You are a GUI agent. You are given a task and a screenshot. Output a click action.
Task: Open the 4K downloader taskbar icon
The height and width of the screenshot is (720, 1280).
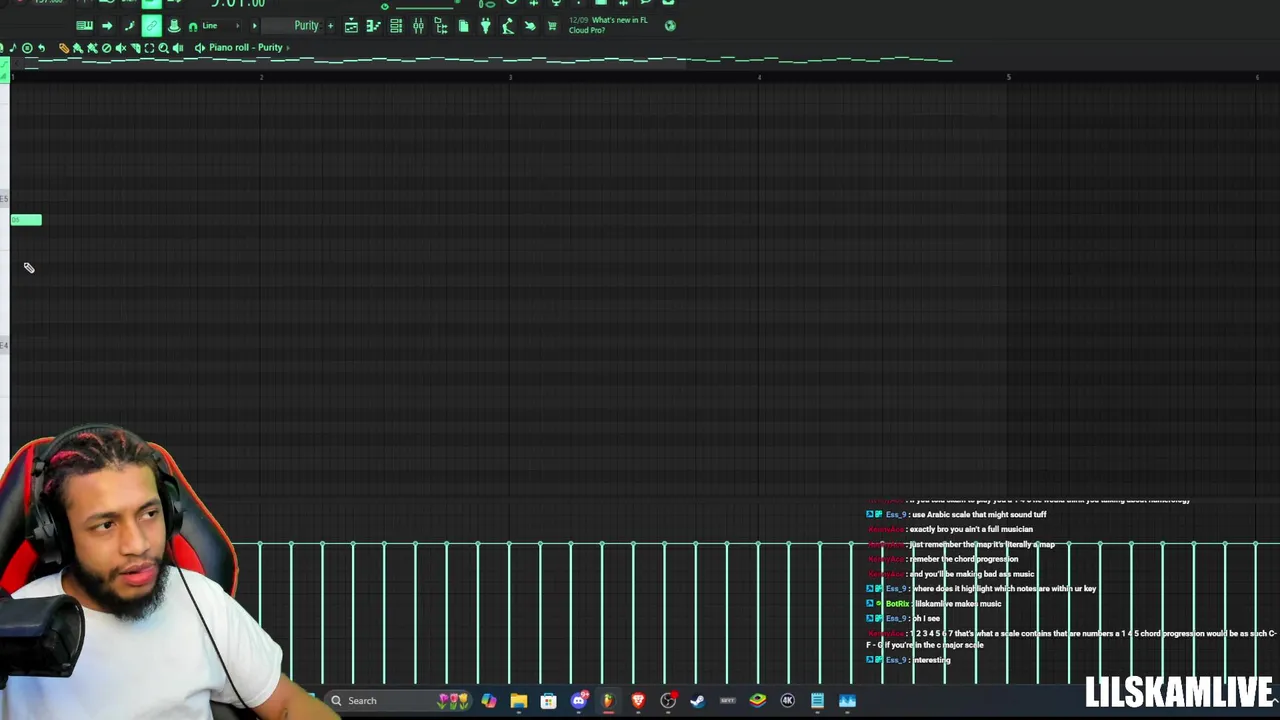[x=787, y=701]
